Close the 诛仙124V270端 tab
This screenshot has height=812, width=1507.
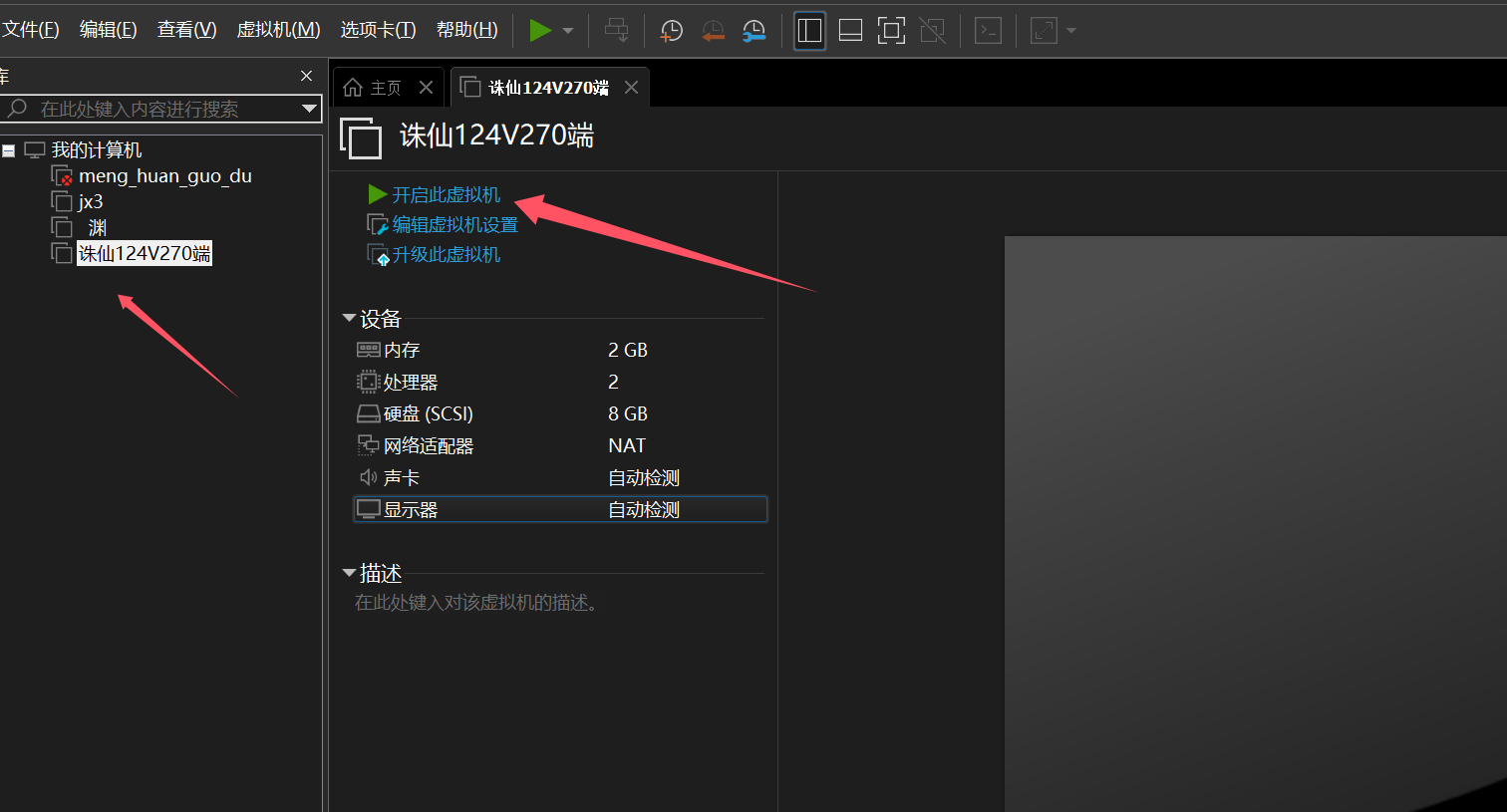pyautogui.click(x=631, y=88)
